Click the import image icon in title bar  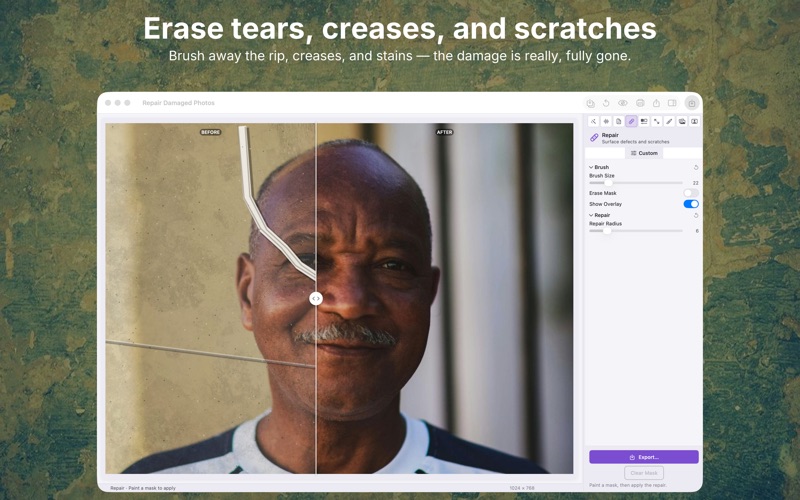[x=590, y=103]
